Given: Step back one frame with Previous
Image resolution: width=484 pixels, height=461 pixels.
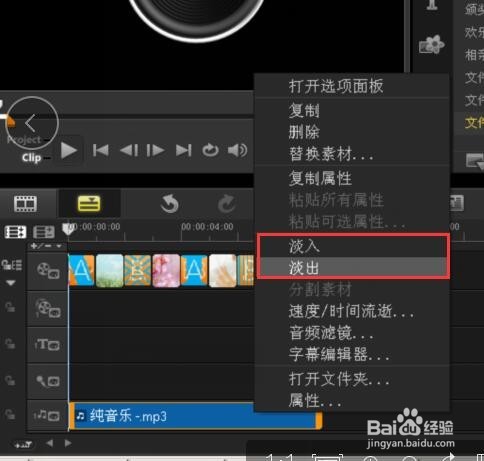Looking at the screenshot, I should (x=129, y=150).
